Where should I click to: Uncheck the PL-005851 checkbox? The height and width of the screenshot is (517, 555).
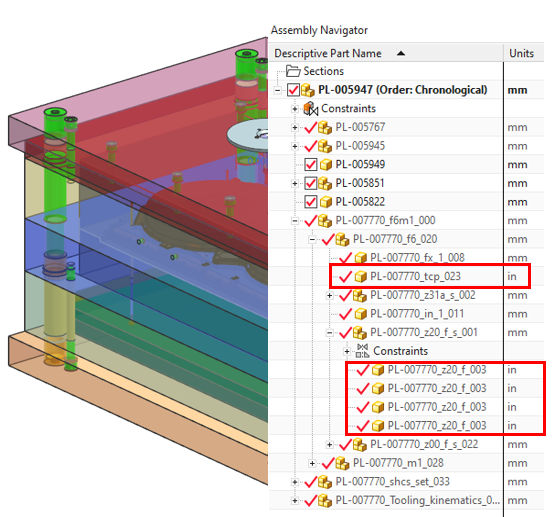(x=311, y=183)
